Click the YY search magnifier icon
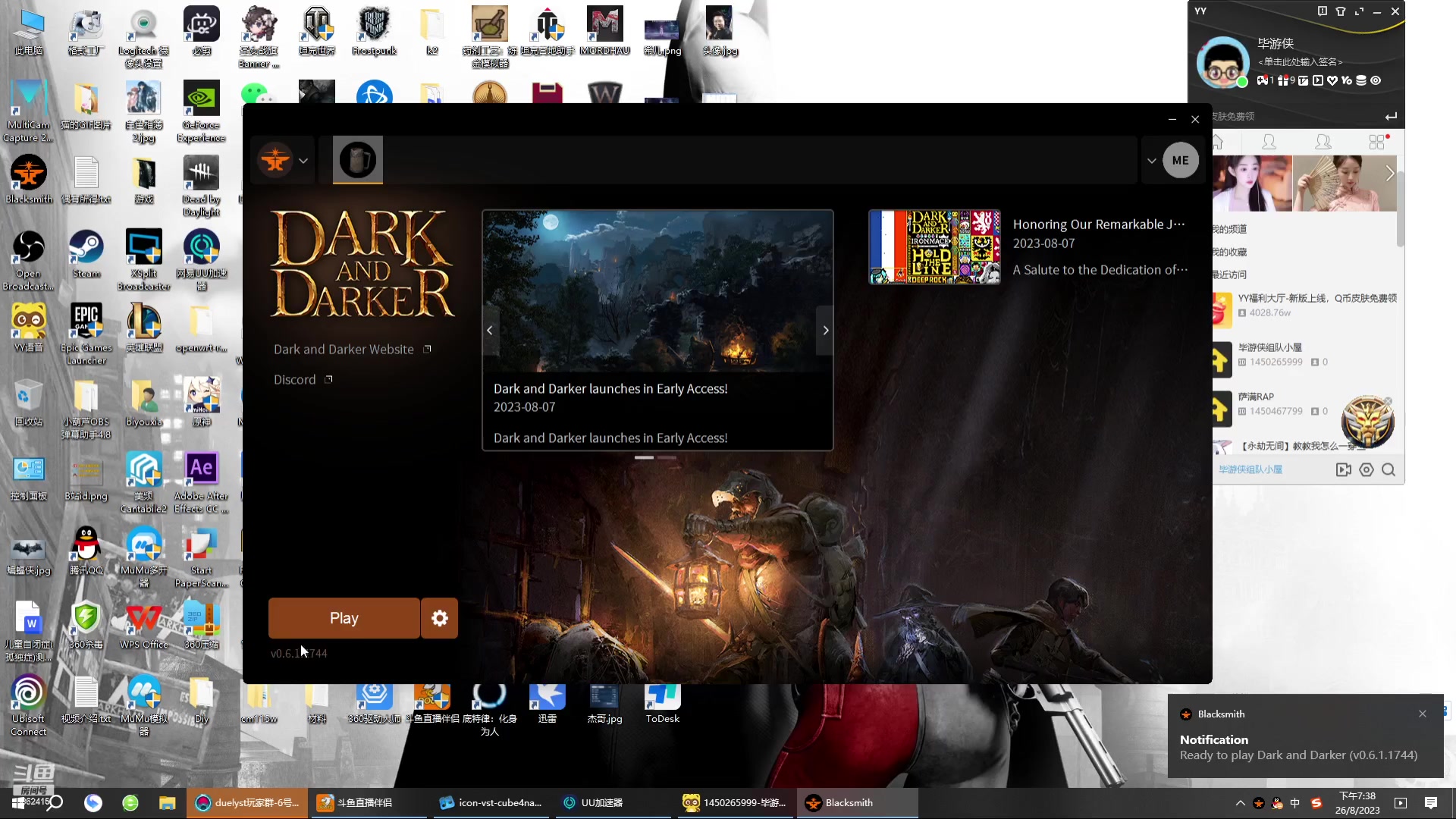 pos(1389,470)
